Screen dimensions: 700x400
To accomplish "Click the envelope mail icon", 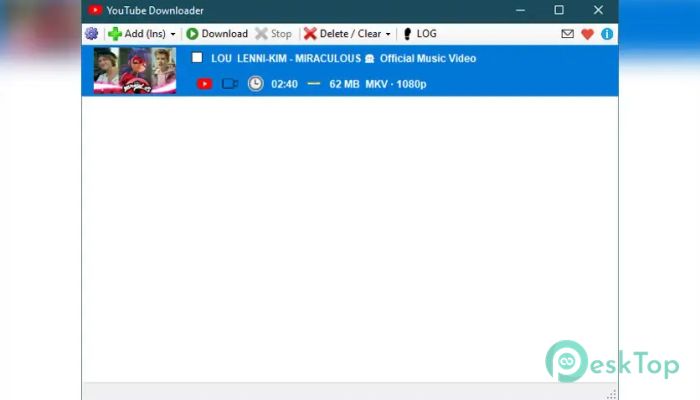I will (567, 33).
